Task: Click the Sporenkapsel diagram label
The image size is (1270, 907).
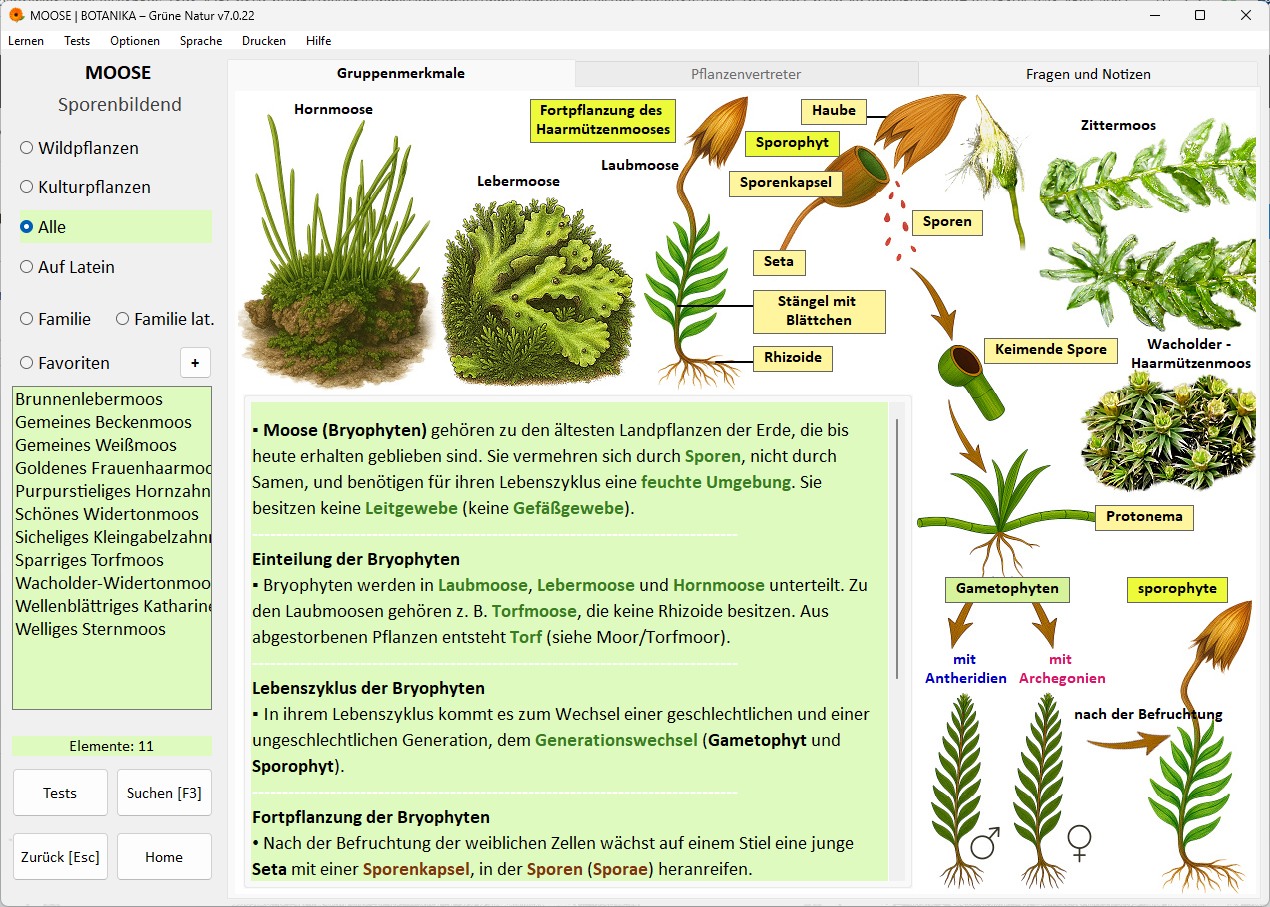Action: tap(785, 183)
